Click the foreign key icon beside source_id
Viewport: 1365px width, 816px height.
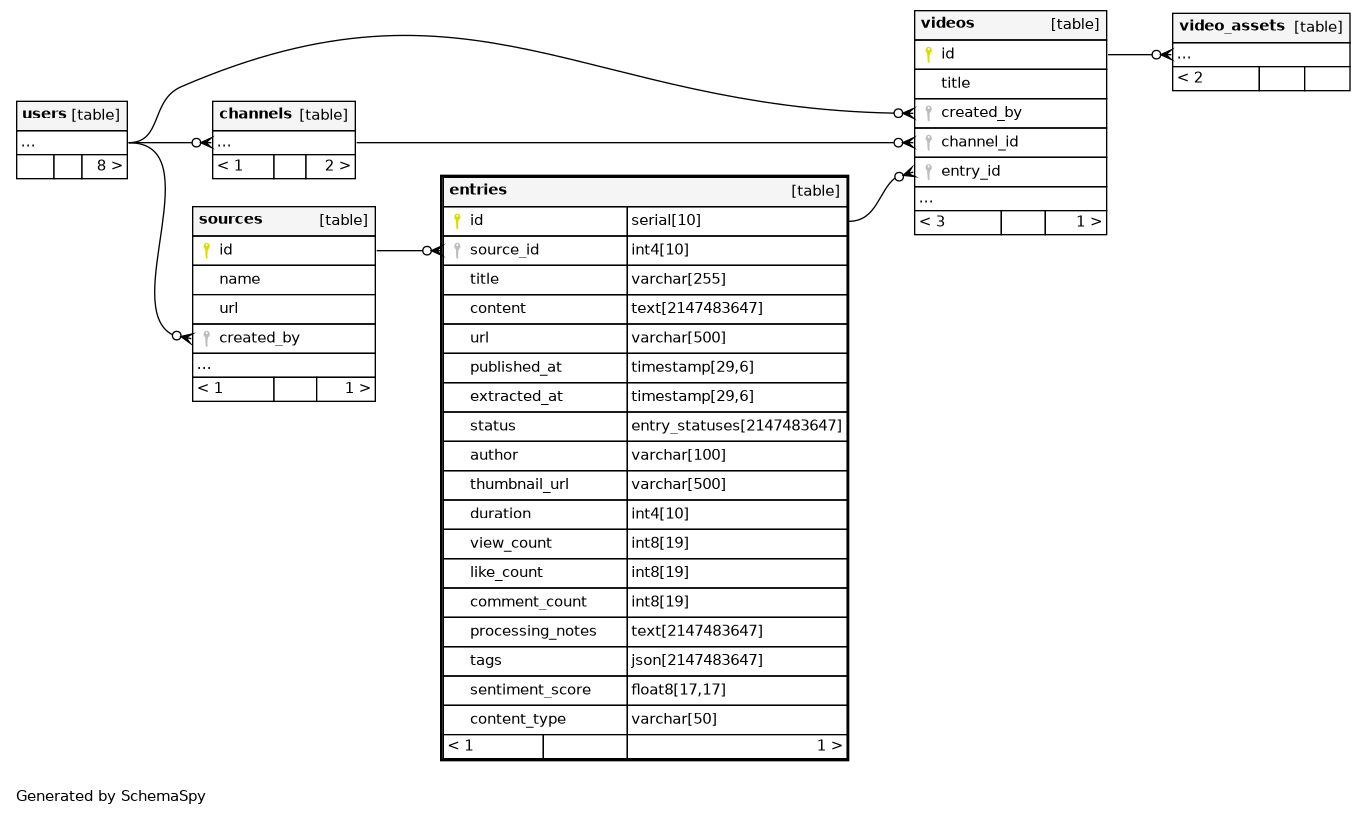click(457, 250)
